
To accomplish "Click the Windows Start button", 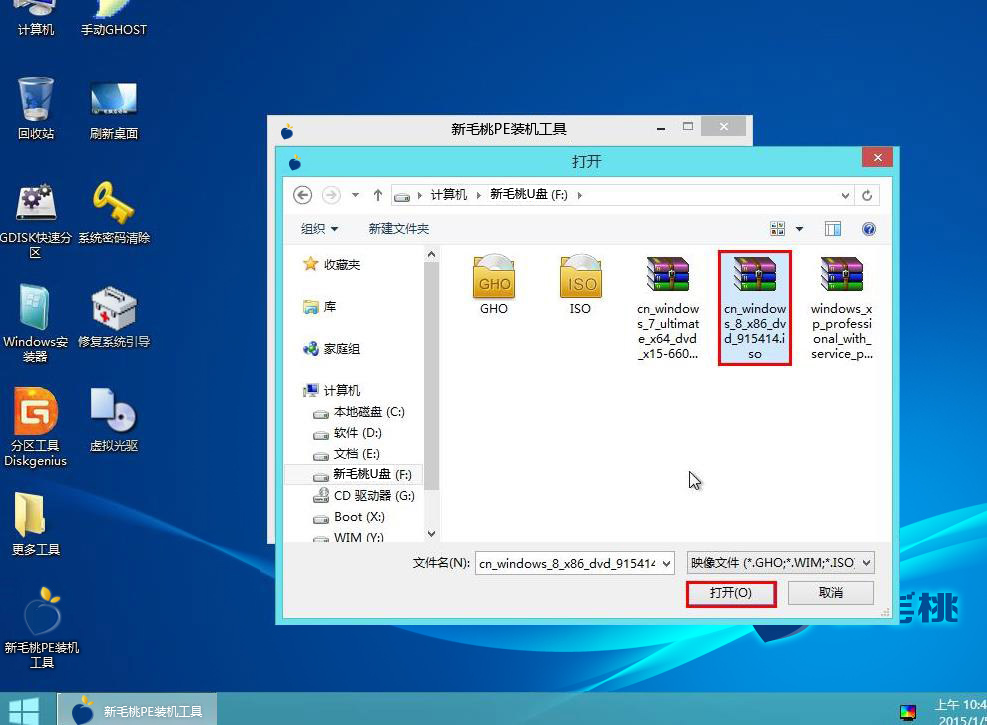I will click(x=24, y=710).
